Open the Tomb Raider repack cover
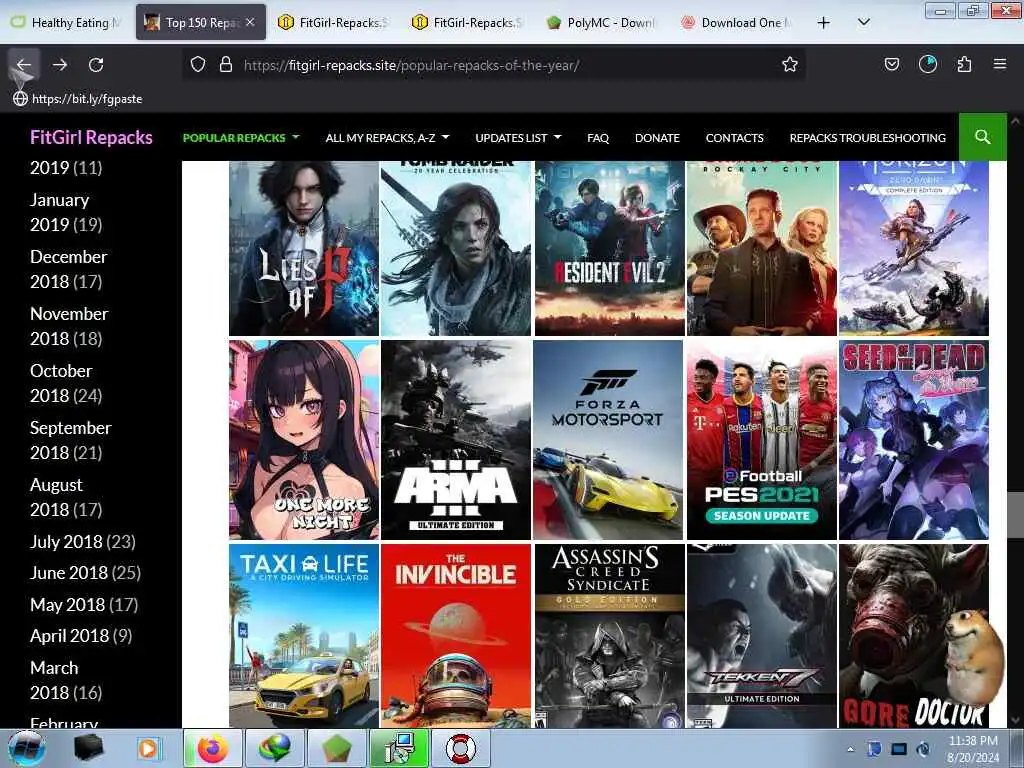Image resolution: width=1024 pixels, height=768 pixels. (456, 248)
